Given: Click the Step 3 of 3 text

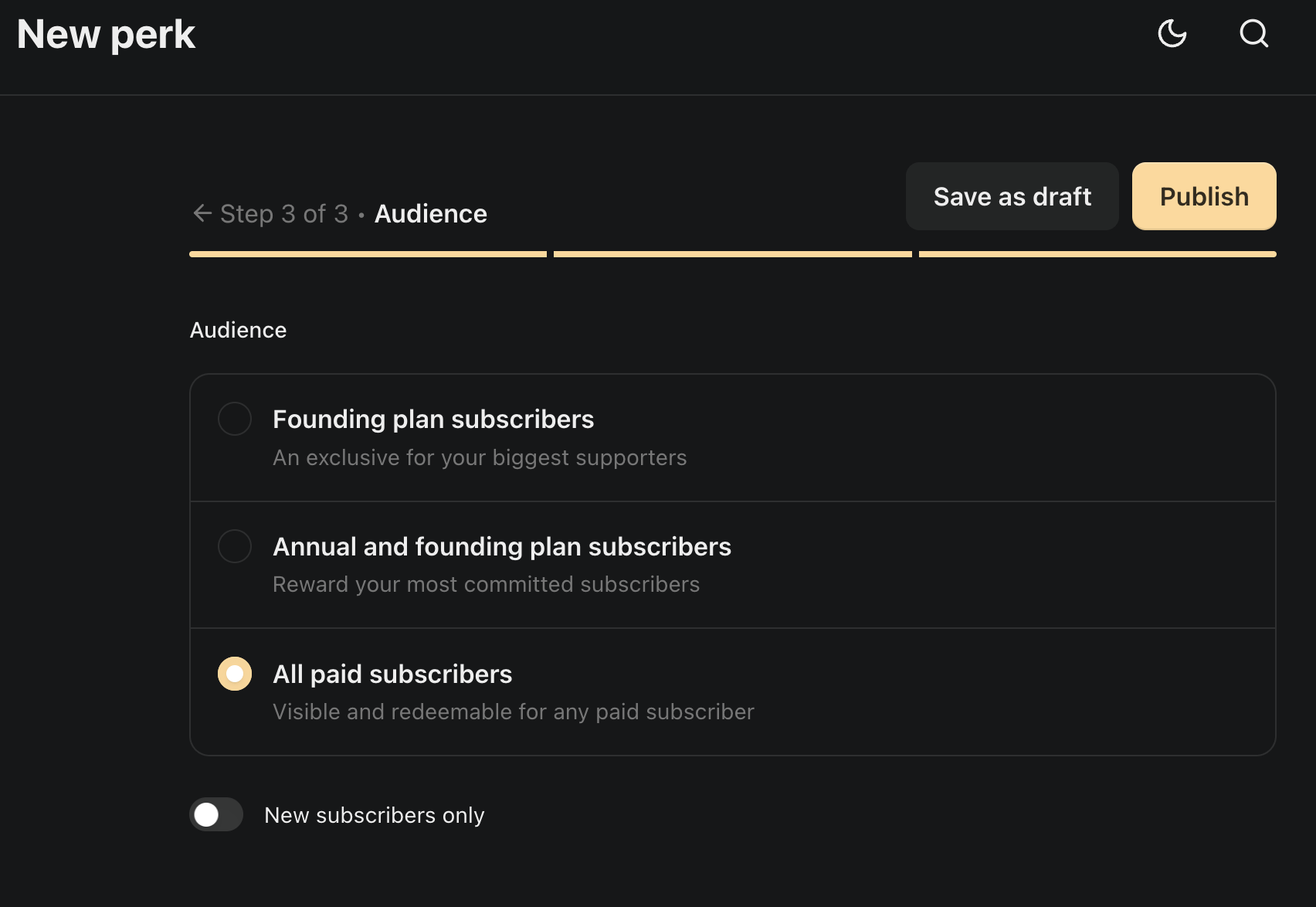Looking at the screenshot, I should (x=284, y=214).
